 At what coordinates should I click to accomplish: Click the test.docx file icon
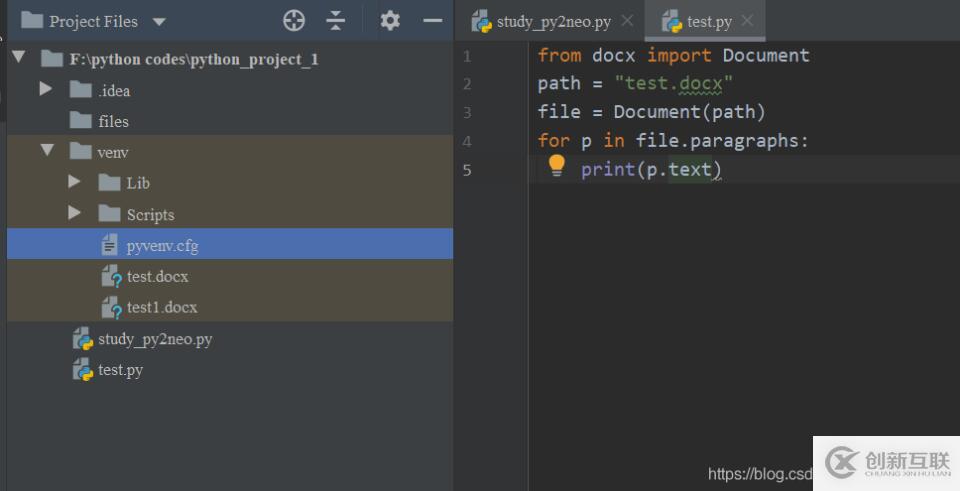pyautogui.click(x=111, y=276)
